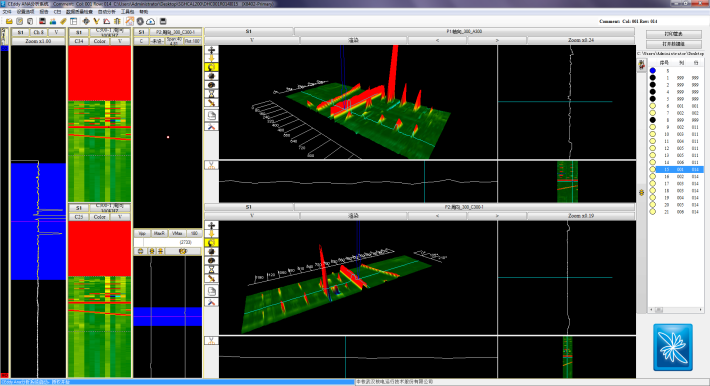Click the Rot 180° button
This screenshot has width=710, height=386.
tap(192, 41)
